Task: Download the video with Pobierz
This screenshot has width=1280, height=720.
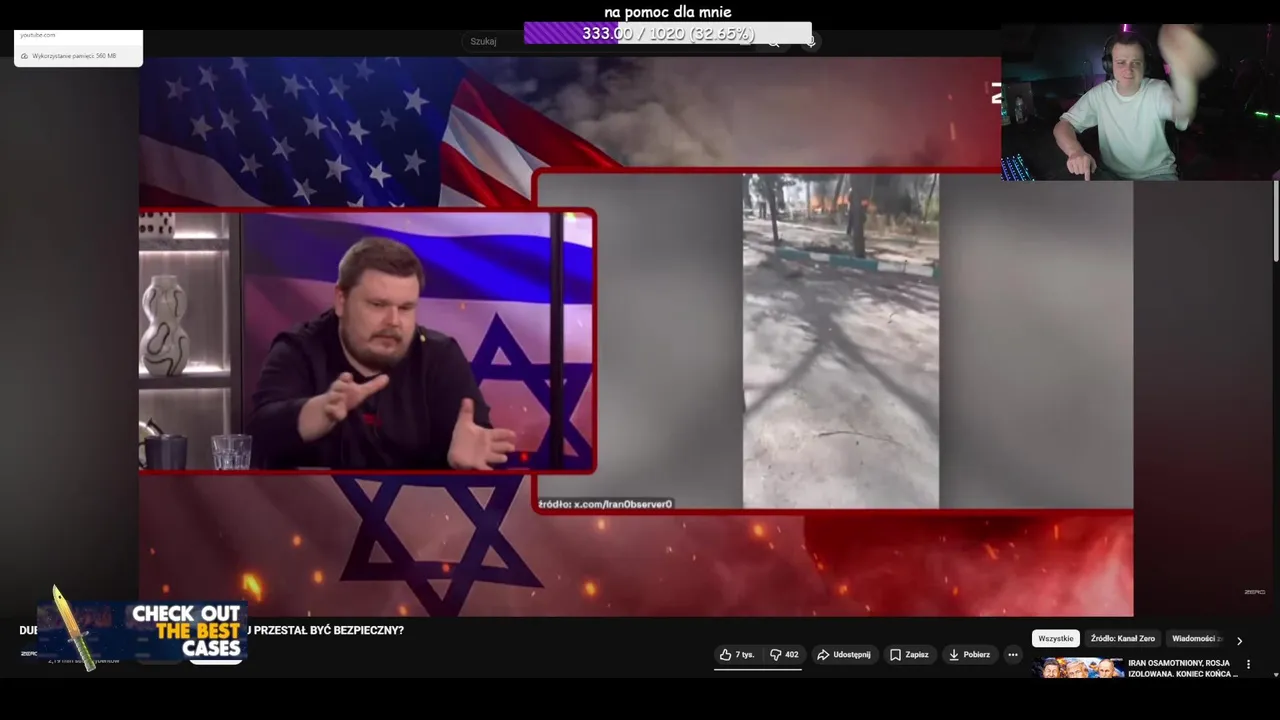Action: point(969,655)
